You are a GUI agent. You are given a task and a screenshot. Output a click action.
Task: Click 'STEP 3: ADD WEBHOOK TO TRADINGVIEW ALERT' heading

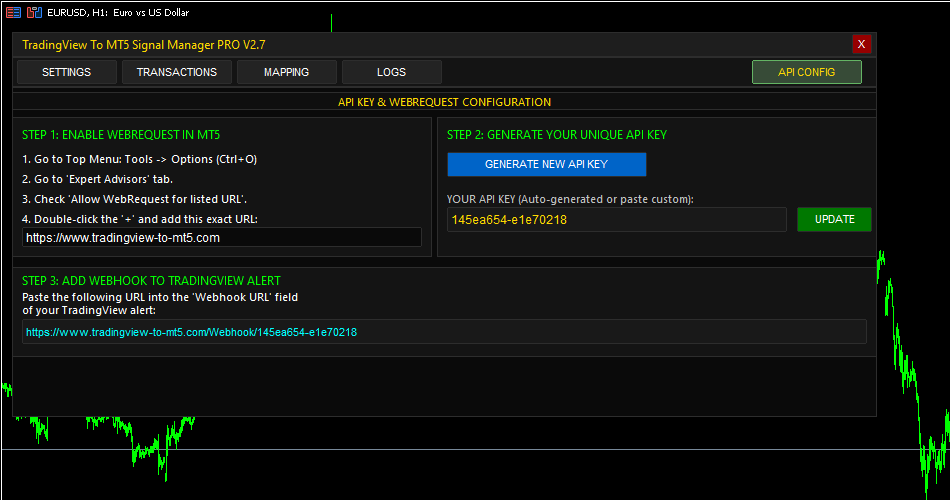151,281
